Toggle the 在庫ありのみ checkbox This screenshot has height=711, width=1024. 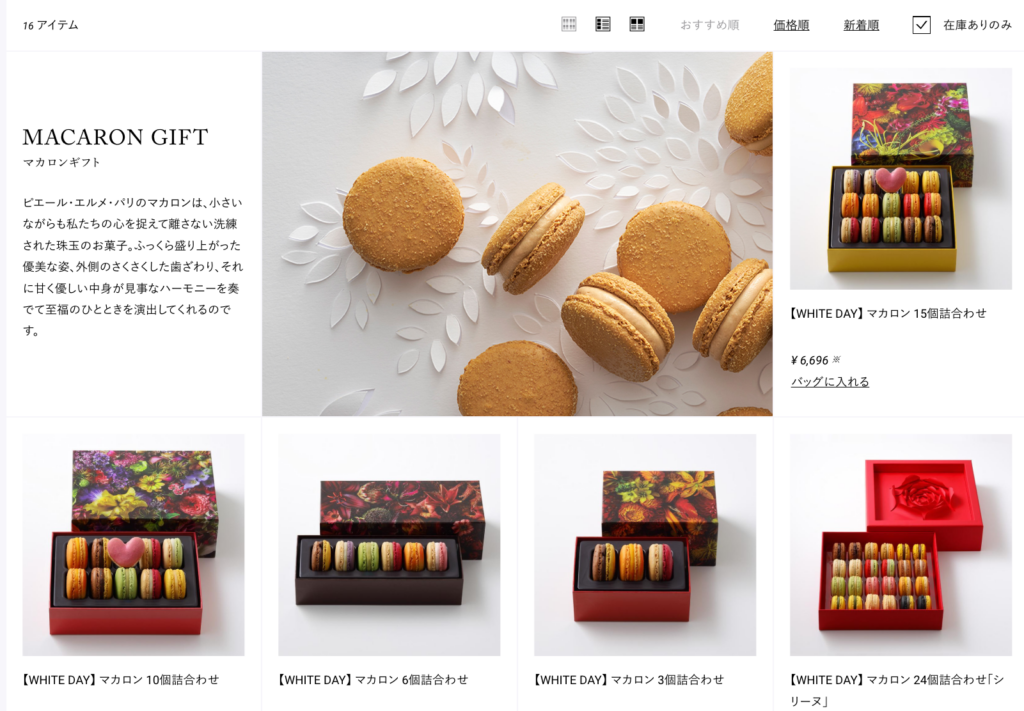pyautogui.click(x=921, y=25)
